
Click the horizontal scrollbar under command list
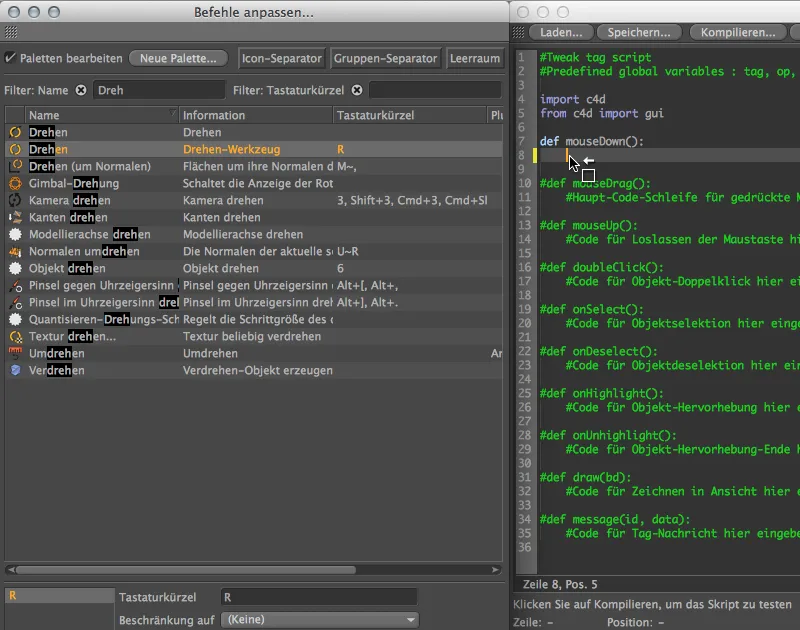point(186,570)
